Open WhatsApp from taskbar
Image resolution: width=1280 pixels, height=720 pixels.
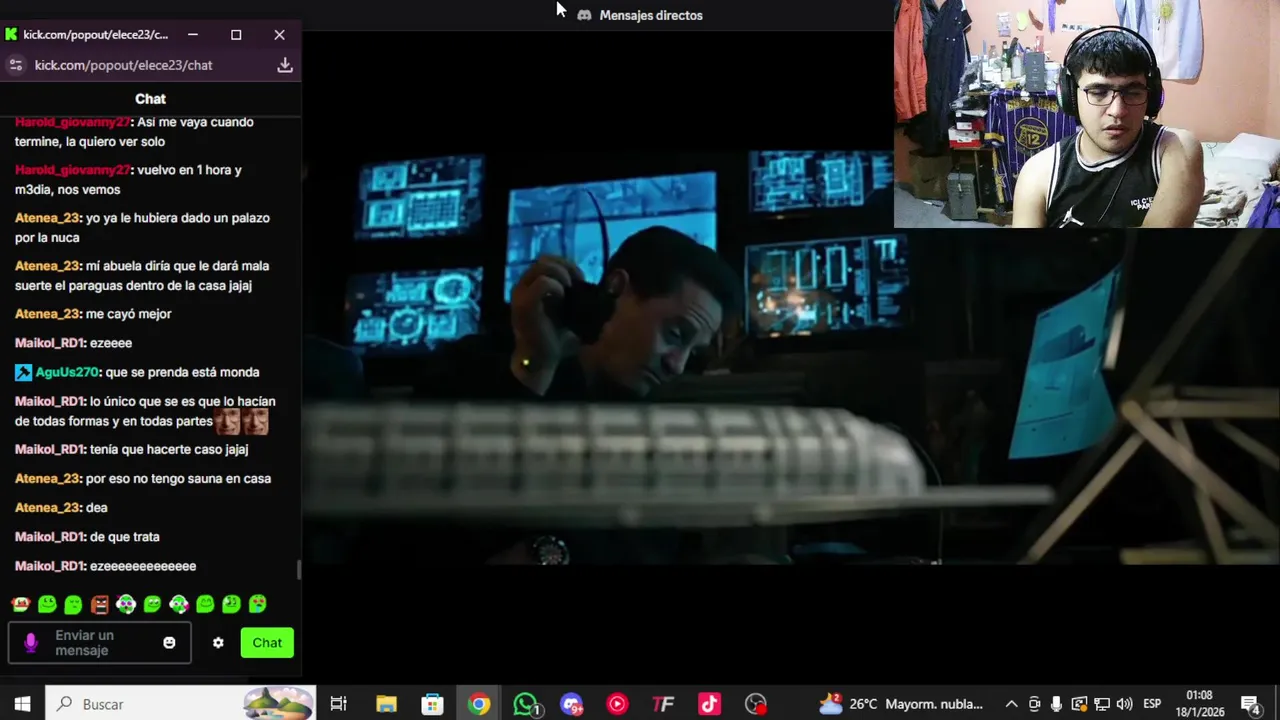click(x=525, y=704)
